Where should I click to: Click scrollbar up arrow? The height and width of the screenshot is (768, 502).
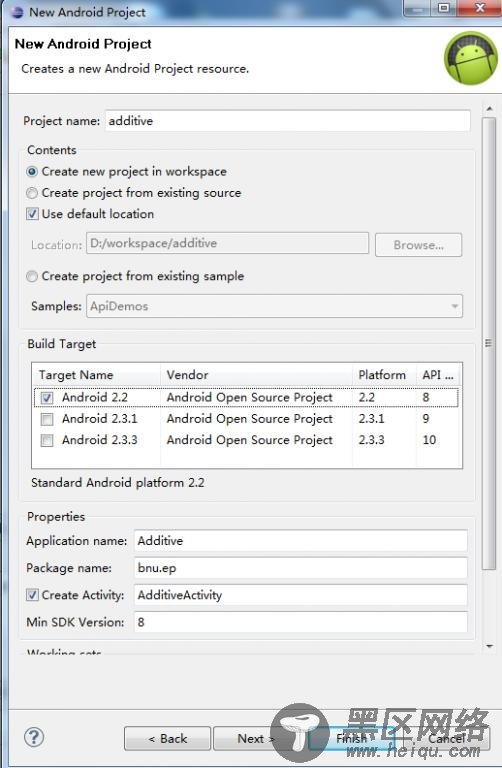(489, 108)
